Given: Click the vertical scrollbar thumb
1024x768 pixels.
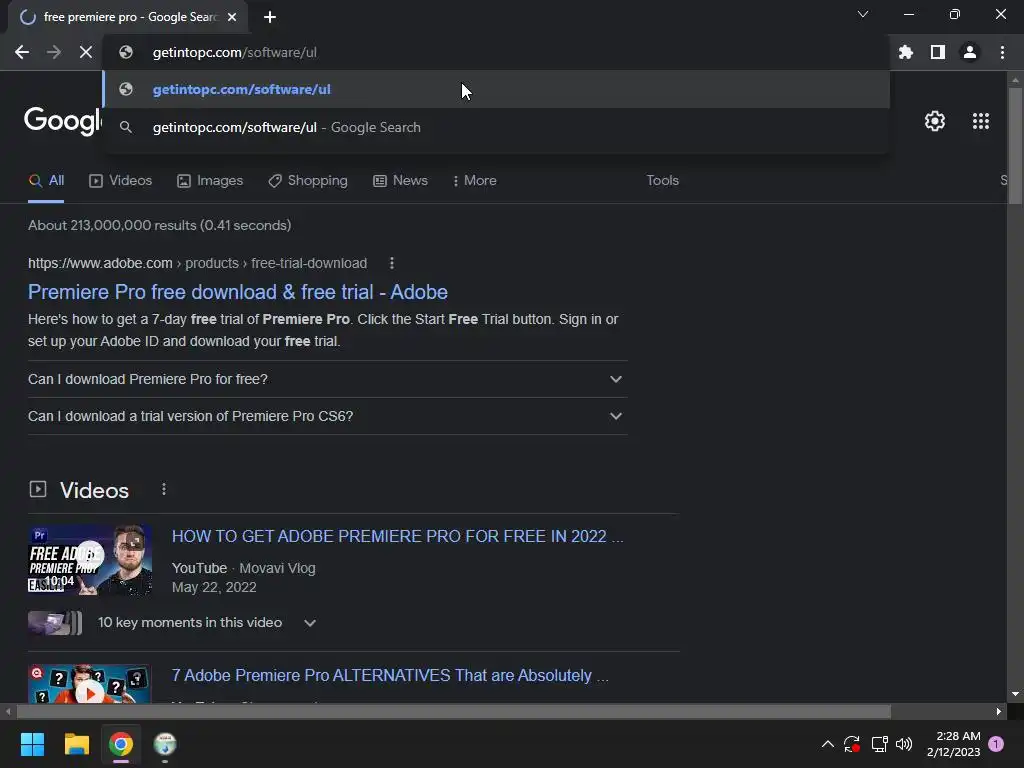Looking at the screenshot, I should [x=1015, y=147].
